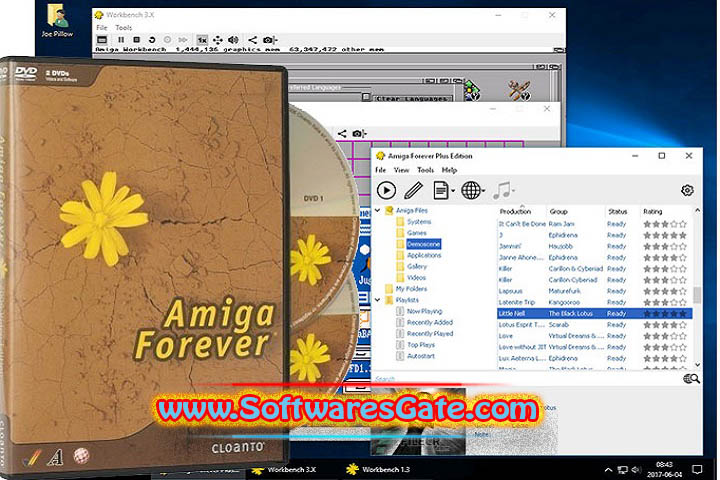The image size is (720, 480).
Task: Open Tools menu in Workbench 3.X window
Action: 124,28
